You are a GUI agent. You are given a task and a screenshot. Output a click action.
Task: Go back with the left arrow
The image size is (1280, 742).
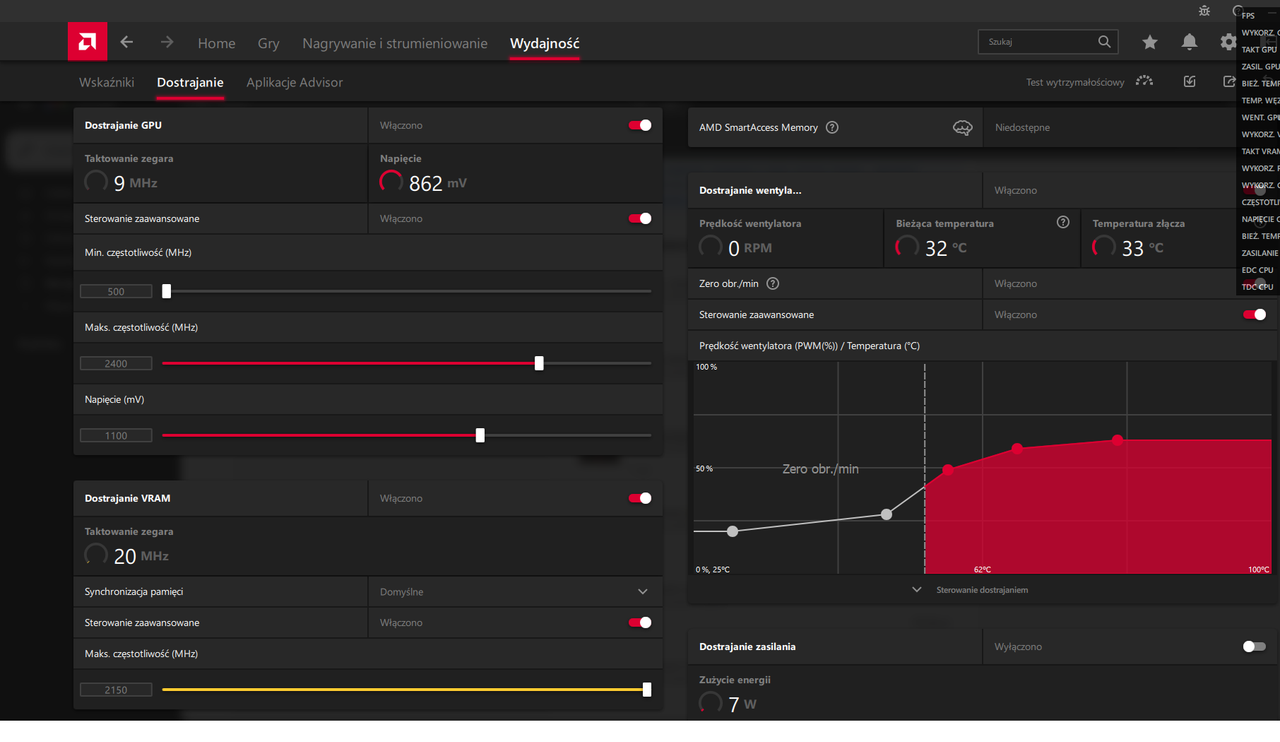click(126, 42)
